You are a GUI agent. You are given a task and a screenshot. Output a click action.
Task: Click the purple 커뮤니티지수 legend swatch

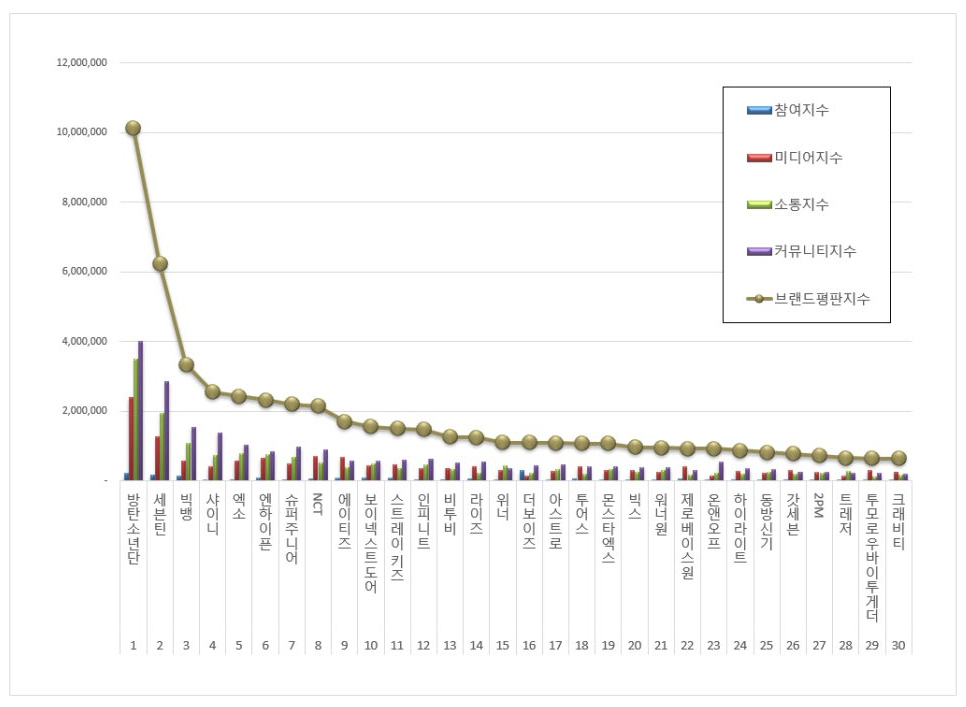pyautogui.click(x=759, y=252)
